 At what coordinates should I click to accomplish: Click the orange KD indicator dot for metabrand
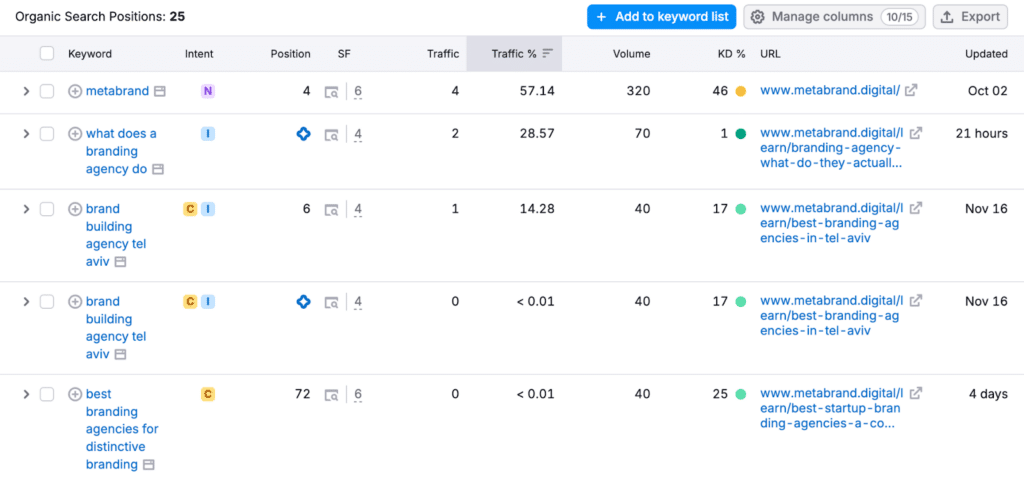[740, 91]
